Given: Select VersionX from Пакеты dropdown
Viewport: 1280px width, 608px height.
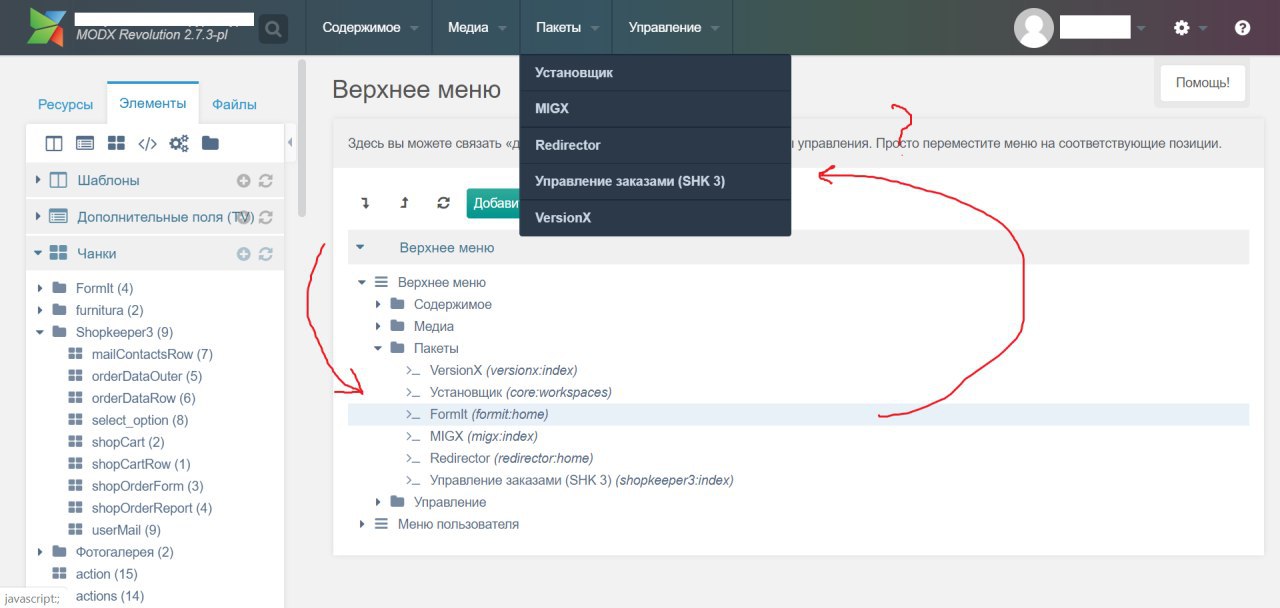Looking at the screenshot, I should (655, 217).
